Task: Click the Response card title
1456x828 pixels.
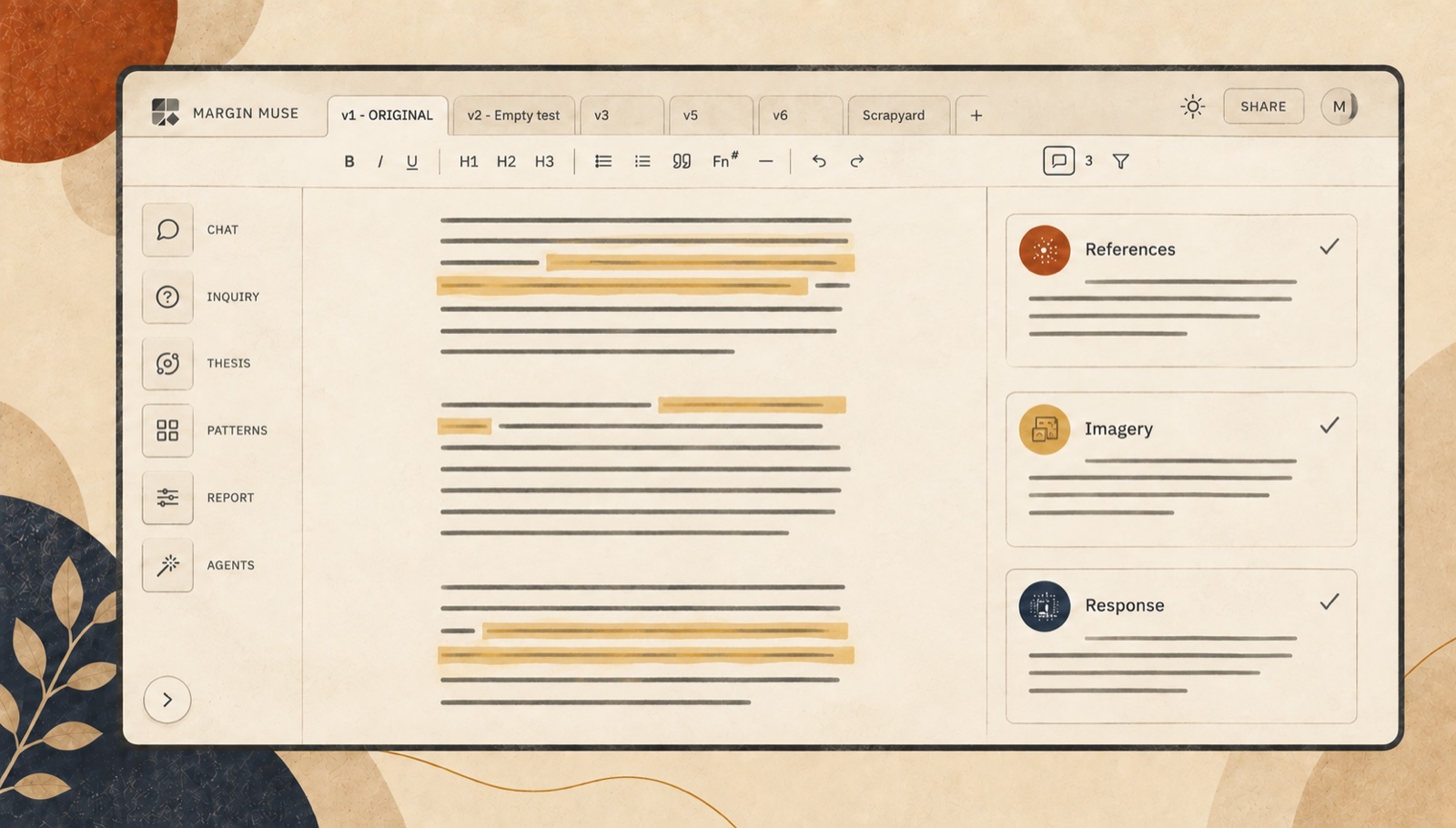Action: [1125, 605]
